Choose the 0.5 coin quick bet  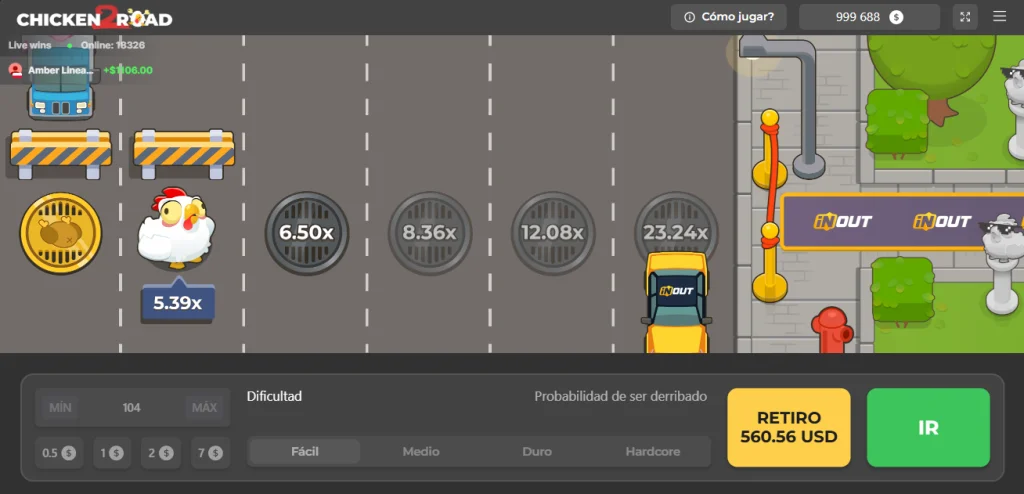click(x=59, y=453)
